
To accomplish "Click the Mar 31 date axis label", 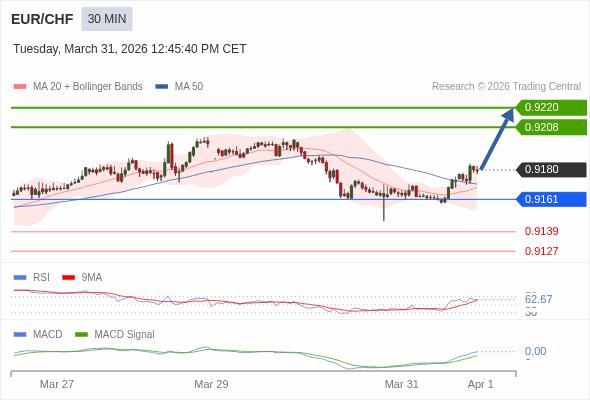I will [401, 384].
